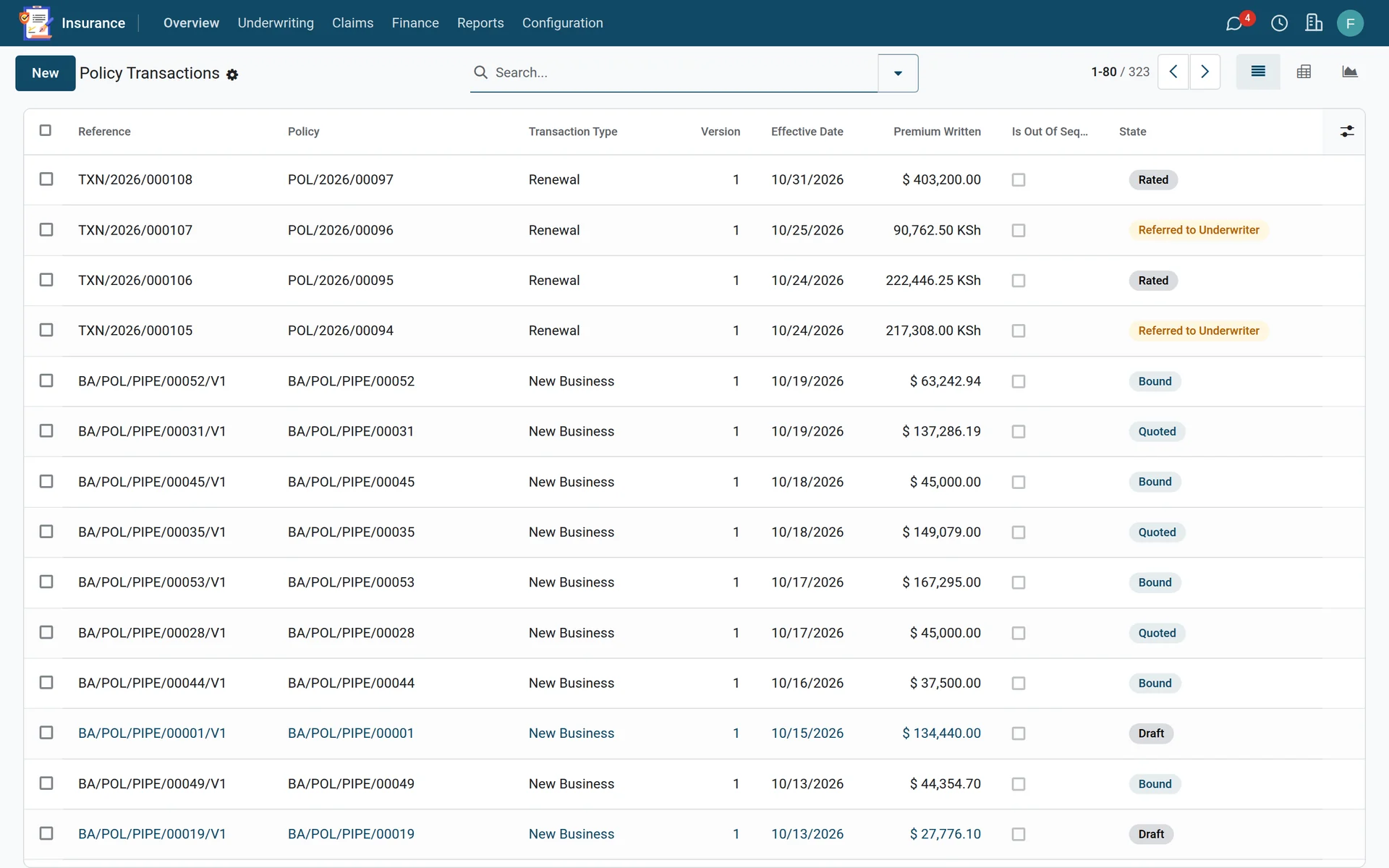Switch to pivot view

tap(1304, 72)
